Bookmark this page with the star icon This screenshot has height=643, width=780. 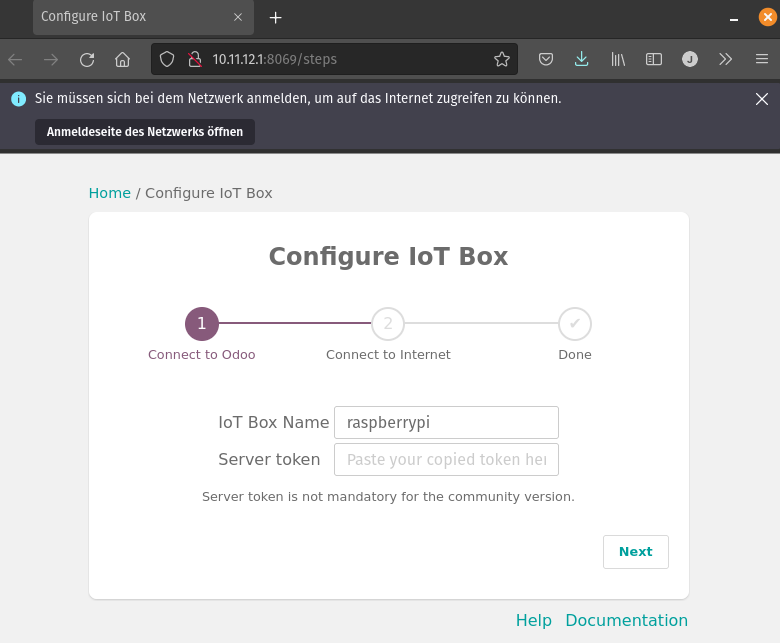pyautogui.click(x=502, y=59)
